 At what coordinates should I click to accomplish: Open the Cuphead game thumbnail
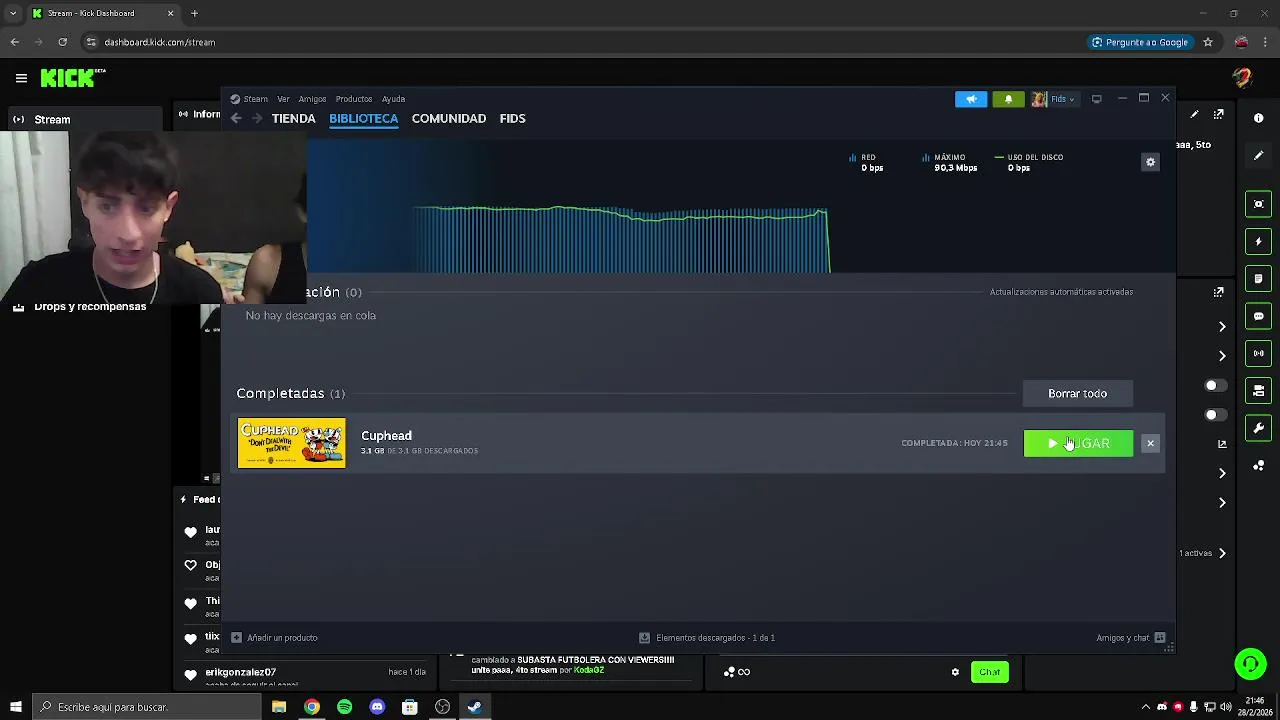pos(292,443)
